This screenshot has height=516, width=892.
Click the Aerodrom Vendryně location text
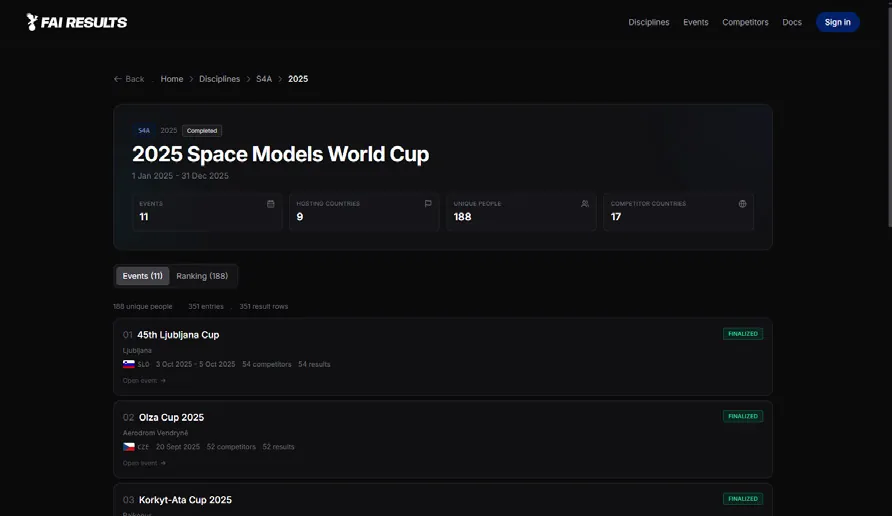(x=155, y=433)
